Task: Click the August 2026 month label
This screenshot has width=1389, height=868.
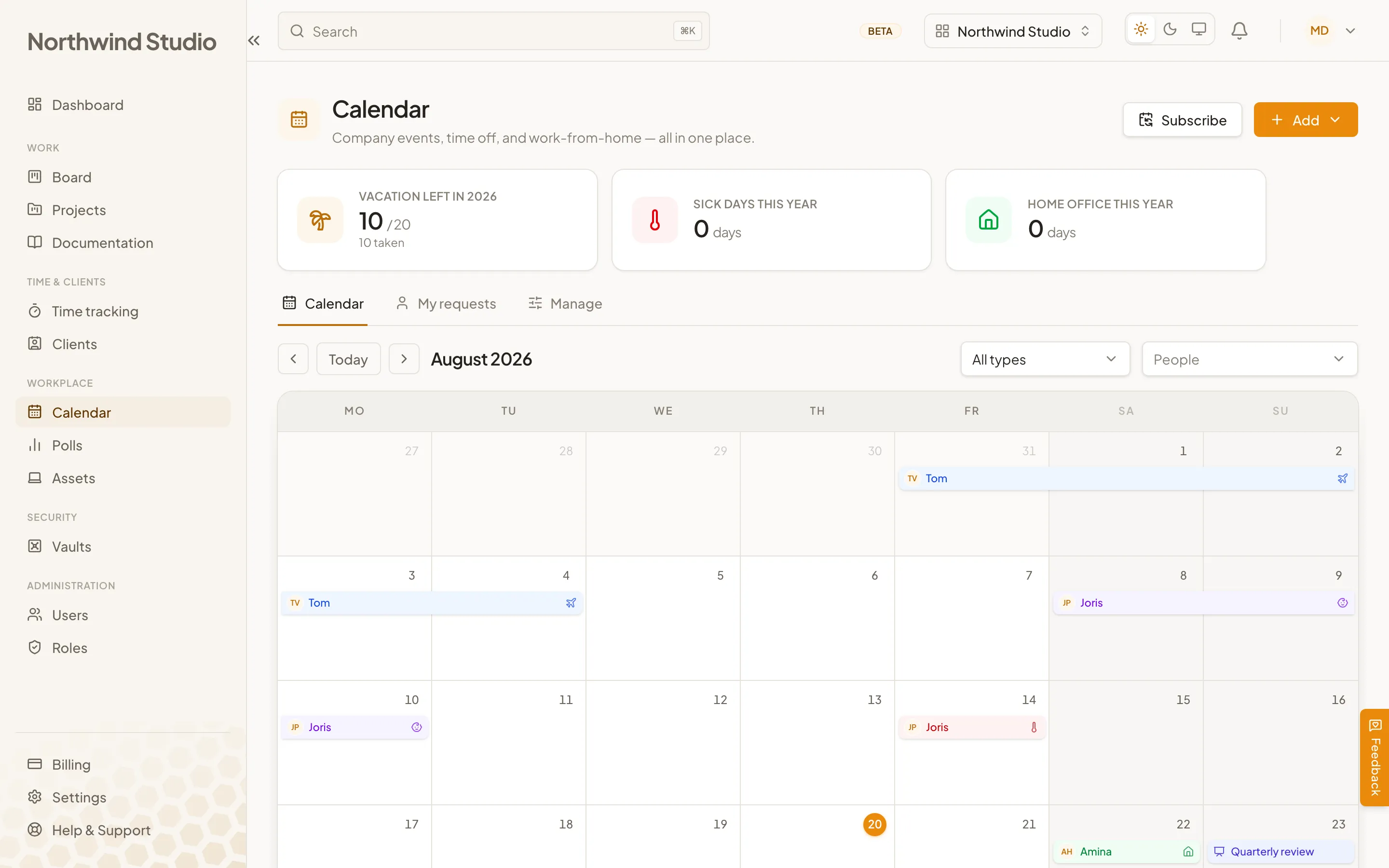Action: (481, 359)
